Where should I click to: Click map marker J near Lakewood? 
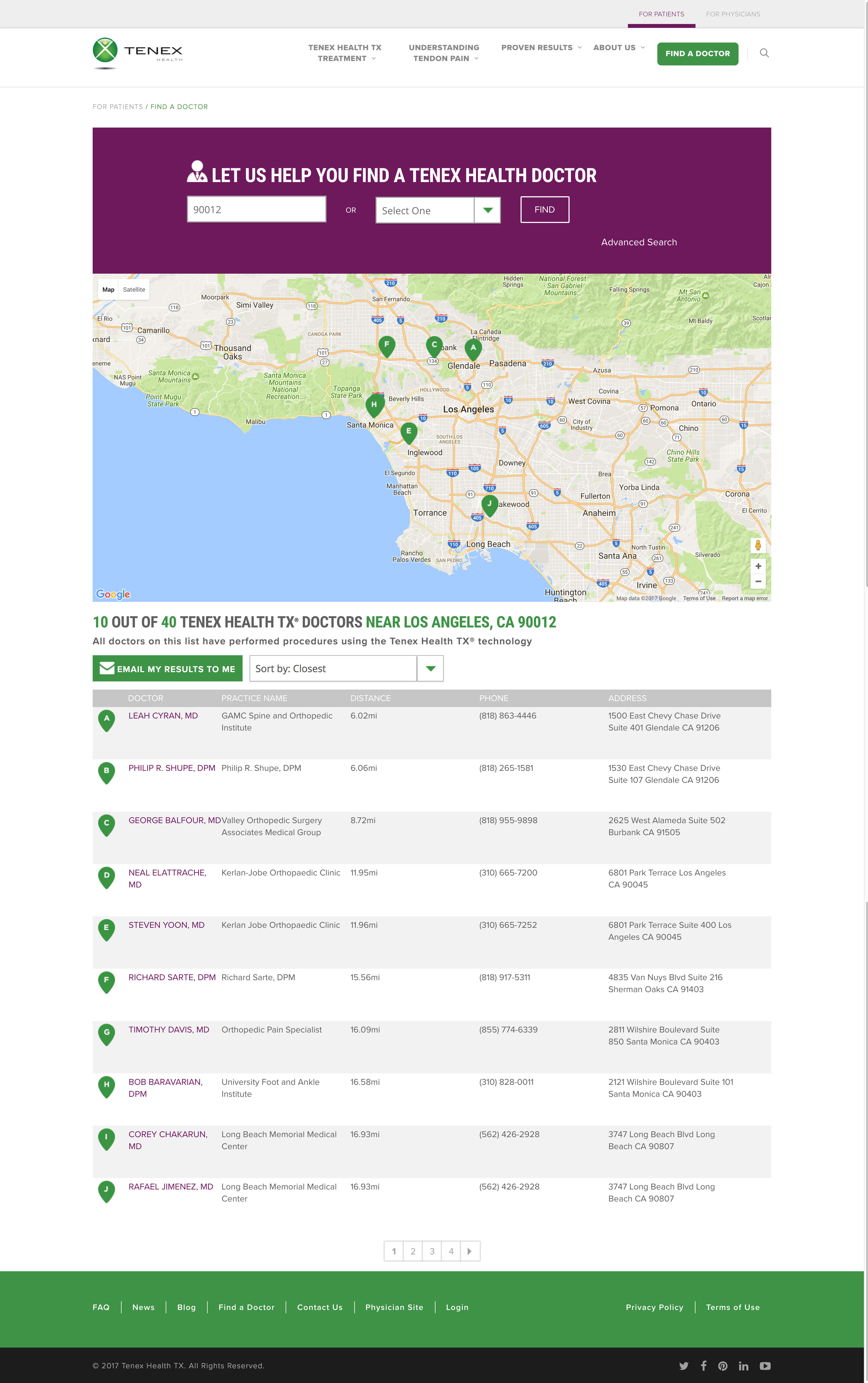[x=490, y=504]
